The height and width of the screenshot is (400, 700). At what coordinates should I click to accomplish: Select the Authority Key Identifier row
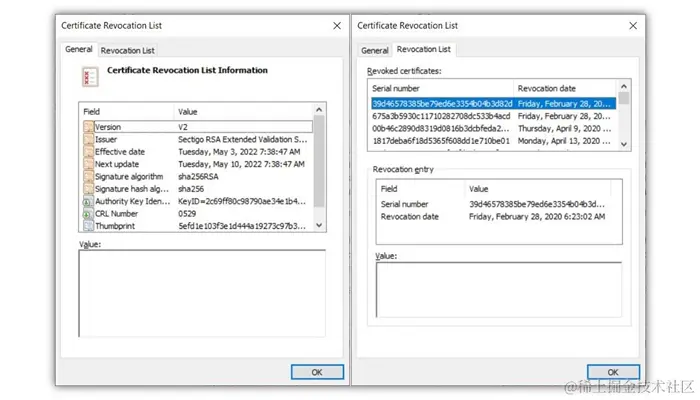coord(197,201)
